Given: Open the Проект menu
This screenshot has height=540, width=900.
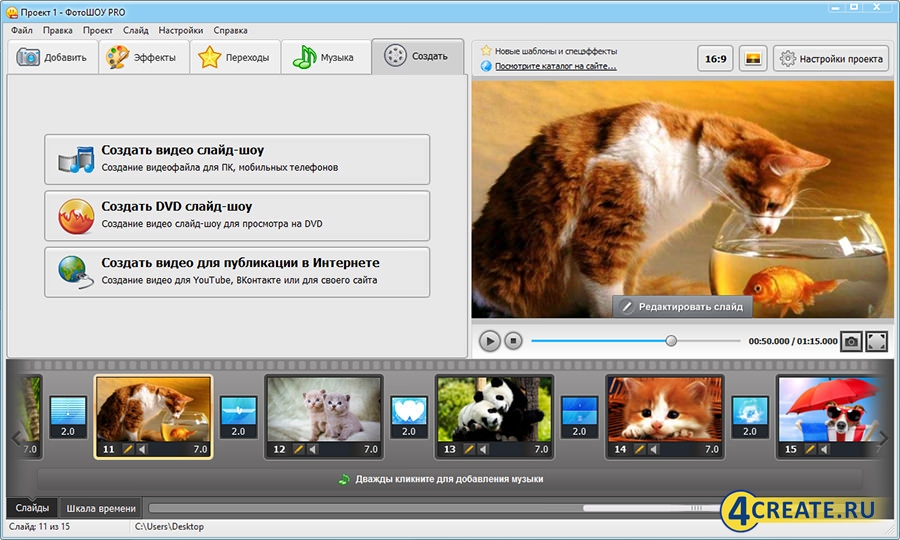Looking at the screenshot, I should [98, 30].
